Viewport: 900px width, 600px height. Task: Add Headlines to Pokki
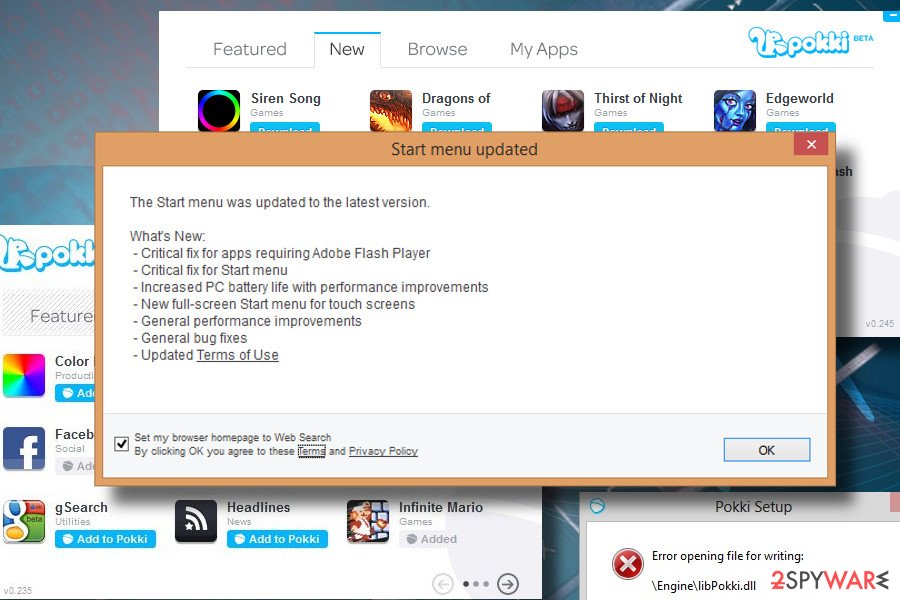(277, 539)
